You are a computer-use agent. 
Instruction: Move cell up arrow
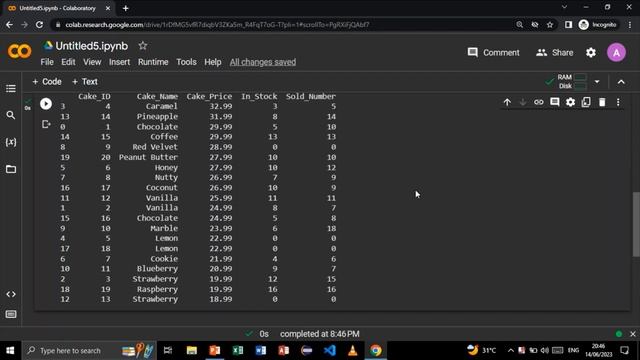point(507,102)
